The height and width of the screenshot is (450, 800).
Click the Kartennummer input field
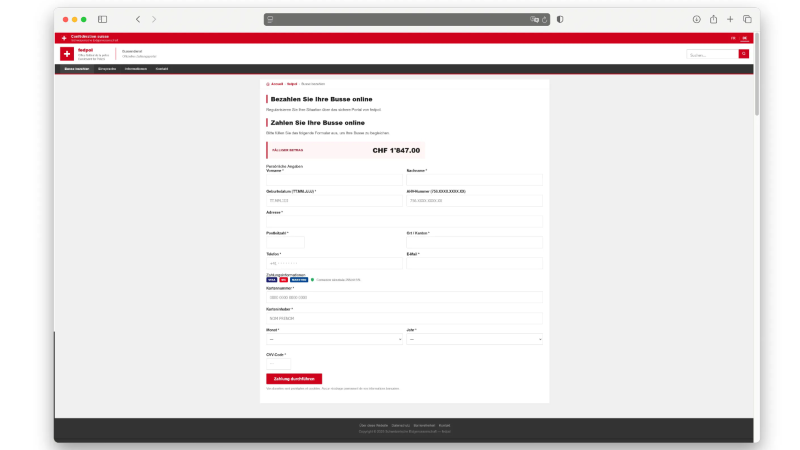pos(404,297)
